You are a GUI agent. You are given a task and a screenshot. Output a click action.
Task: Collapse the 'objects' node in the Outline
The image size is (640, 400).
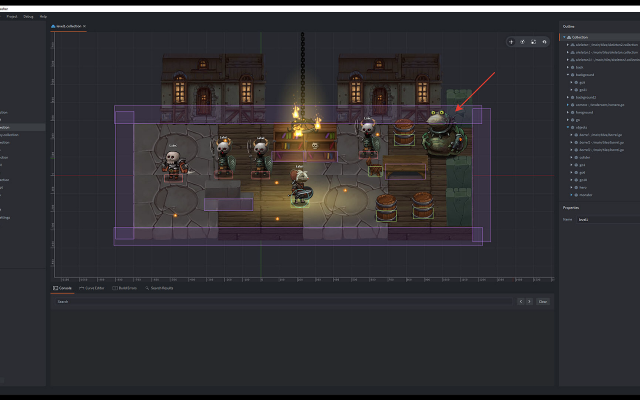pyautogui.click(x=568, y=127)
